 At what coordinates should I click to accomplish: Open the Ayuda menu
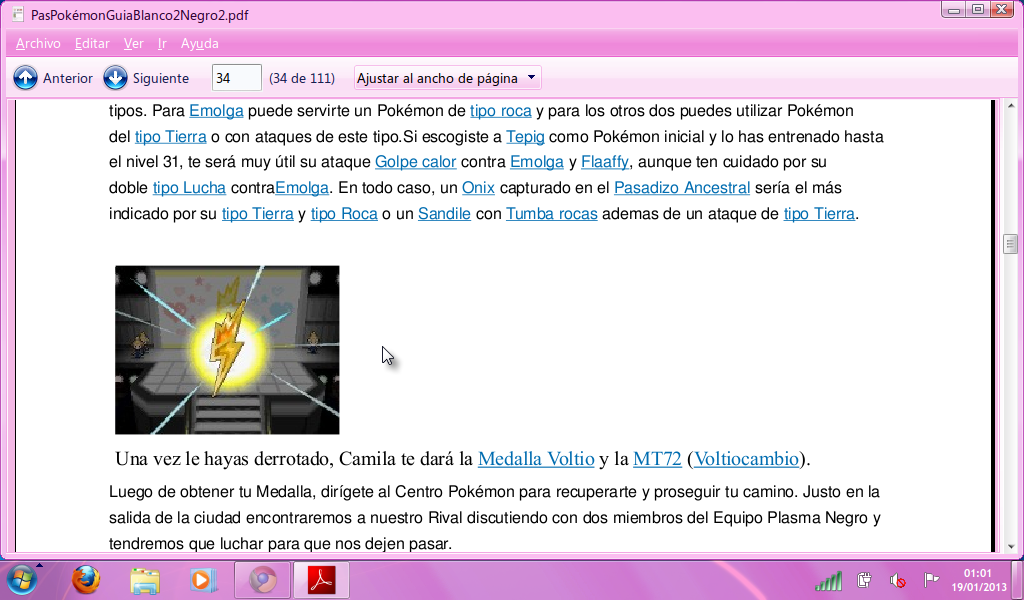pyautogui.click(x=200, y=44)
